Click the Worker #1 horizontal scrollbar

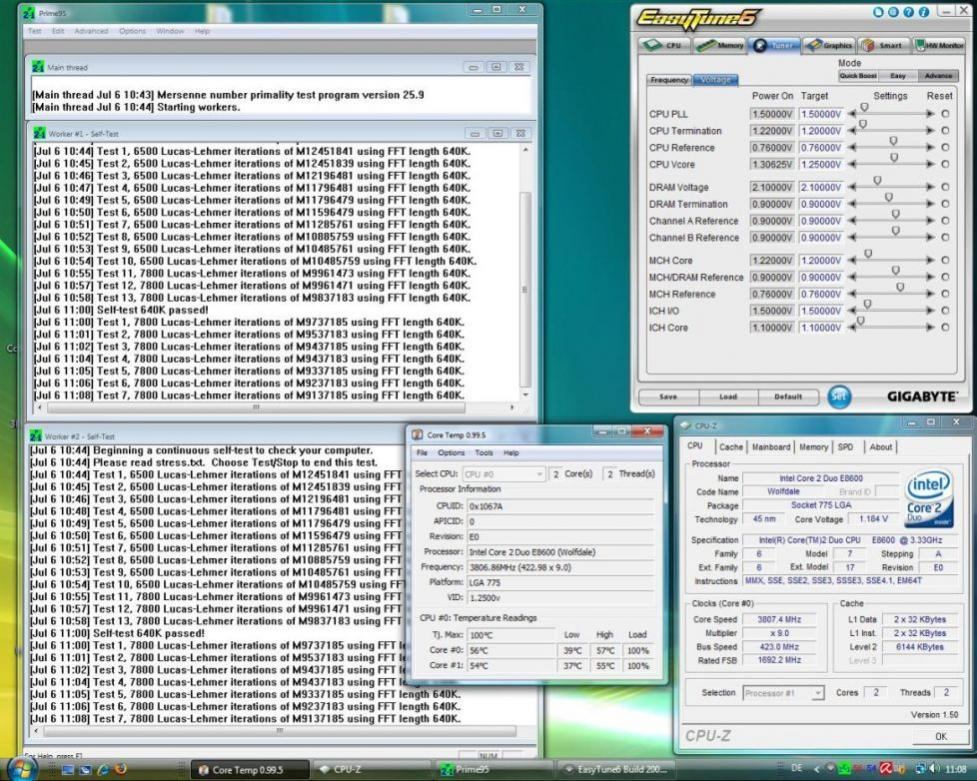pos(255,408)
